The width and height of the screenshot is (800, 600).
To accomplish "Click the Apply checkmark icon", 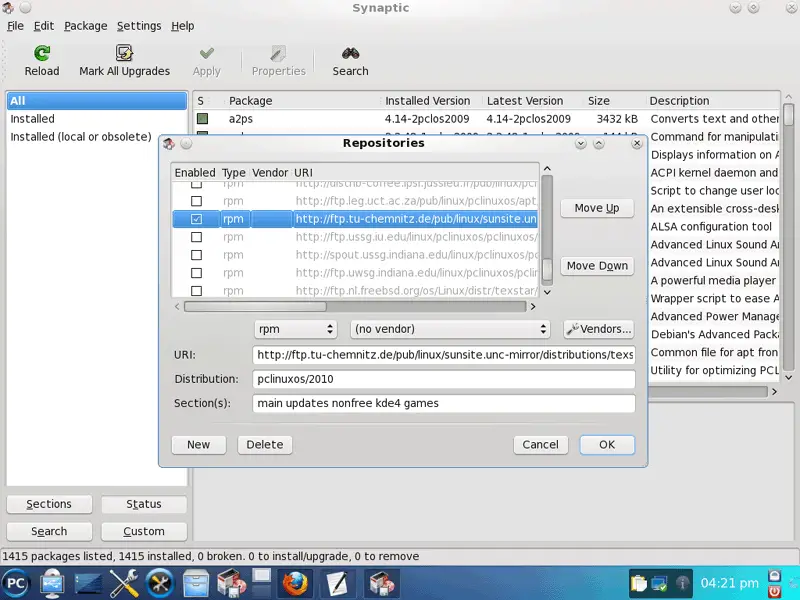I will pyautogui.click(x=207, y=53).
